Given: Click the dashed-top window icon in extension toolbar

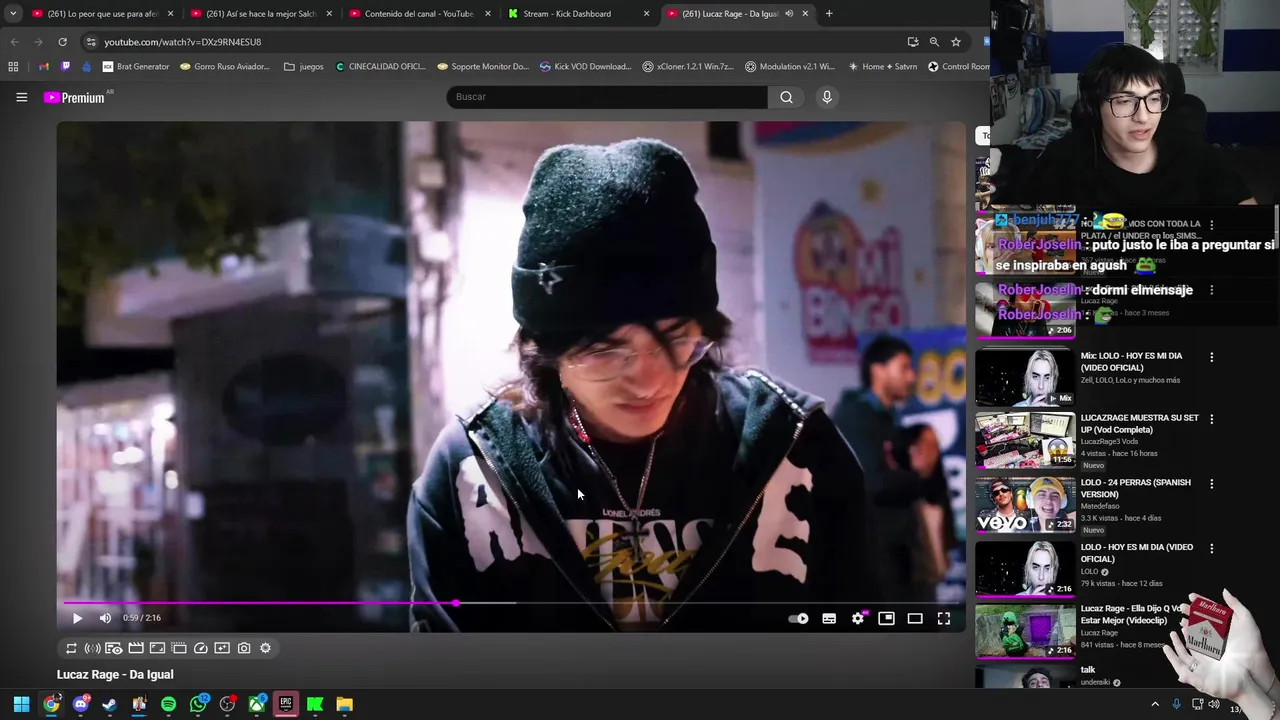Looking at the screenshot, I should click(x=179, y=648).
